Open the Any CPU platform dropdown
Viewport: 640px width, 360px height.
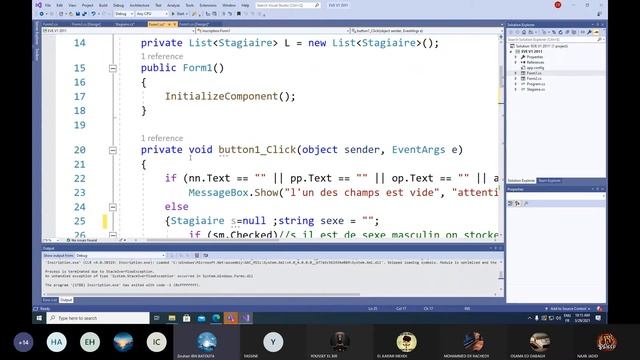[x=151, y=14]
